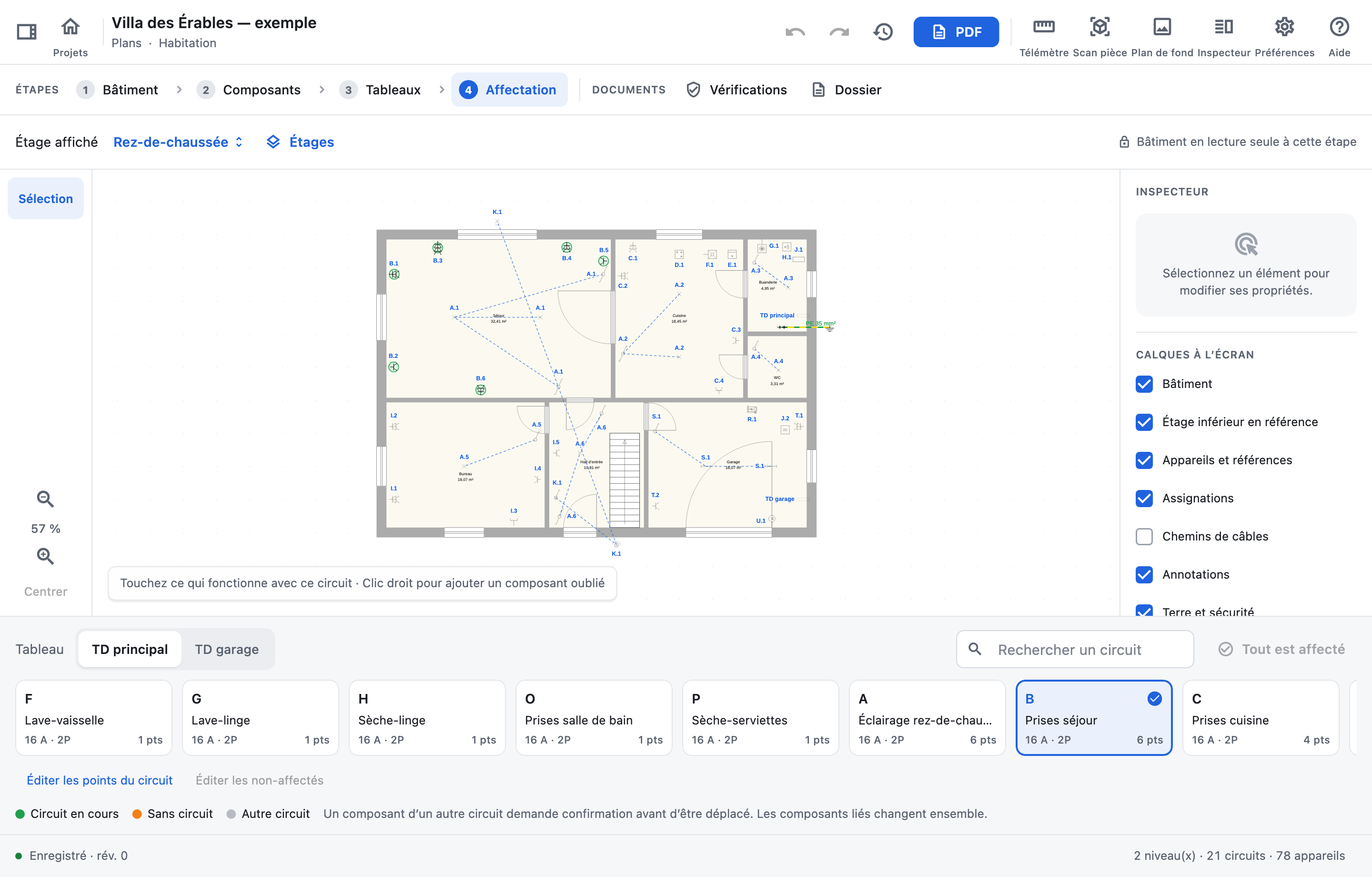Launch the Scan pièce tool
Viewport: 1372px width, 877px height.
[x=1100, y=27]
